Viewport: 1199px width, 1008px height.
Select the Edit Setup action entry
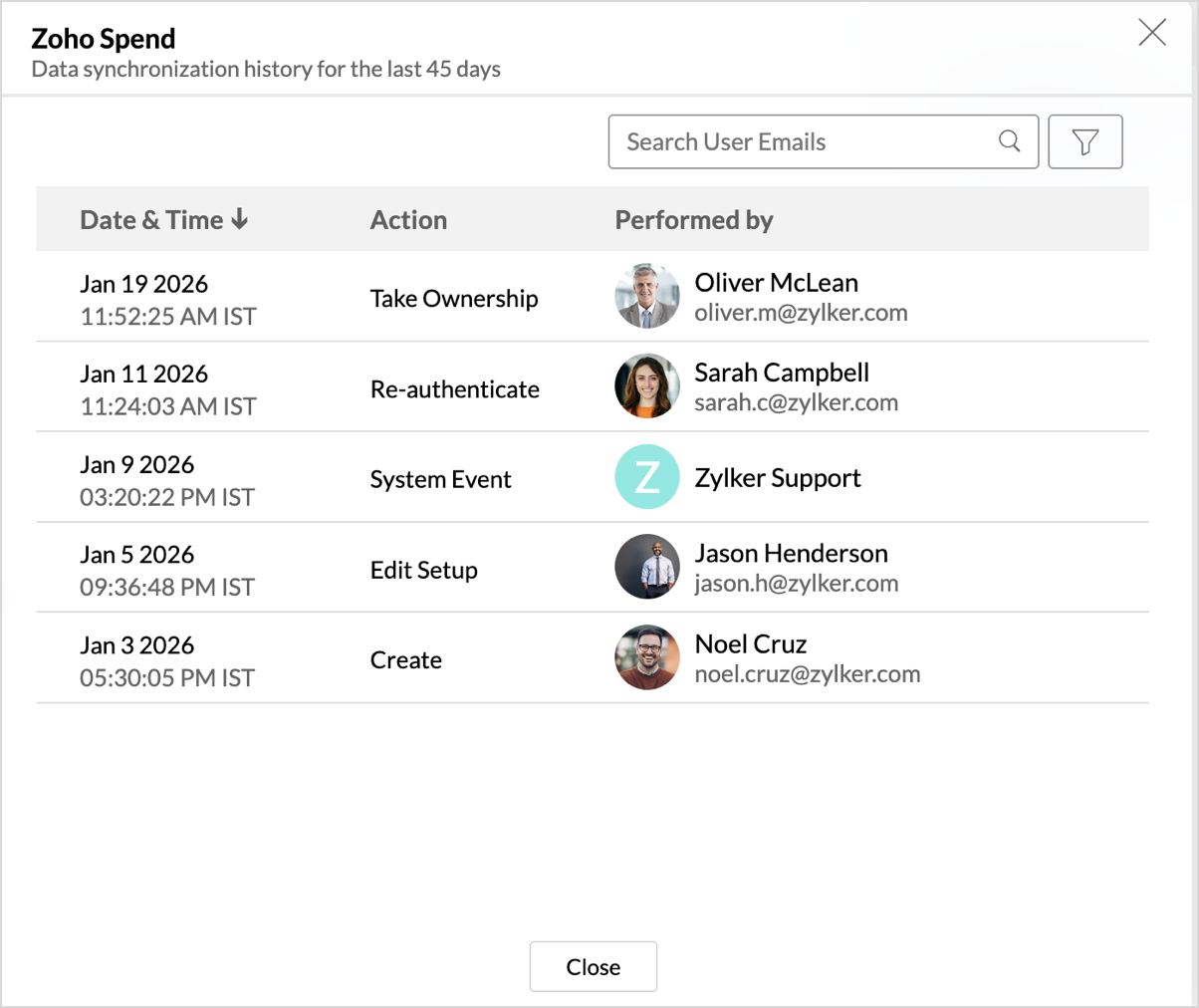point(423,570)
